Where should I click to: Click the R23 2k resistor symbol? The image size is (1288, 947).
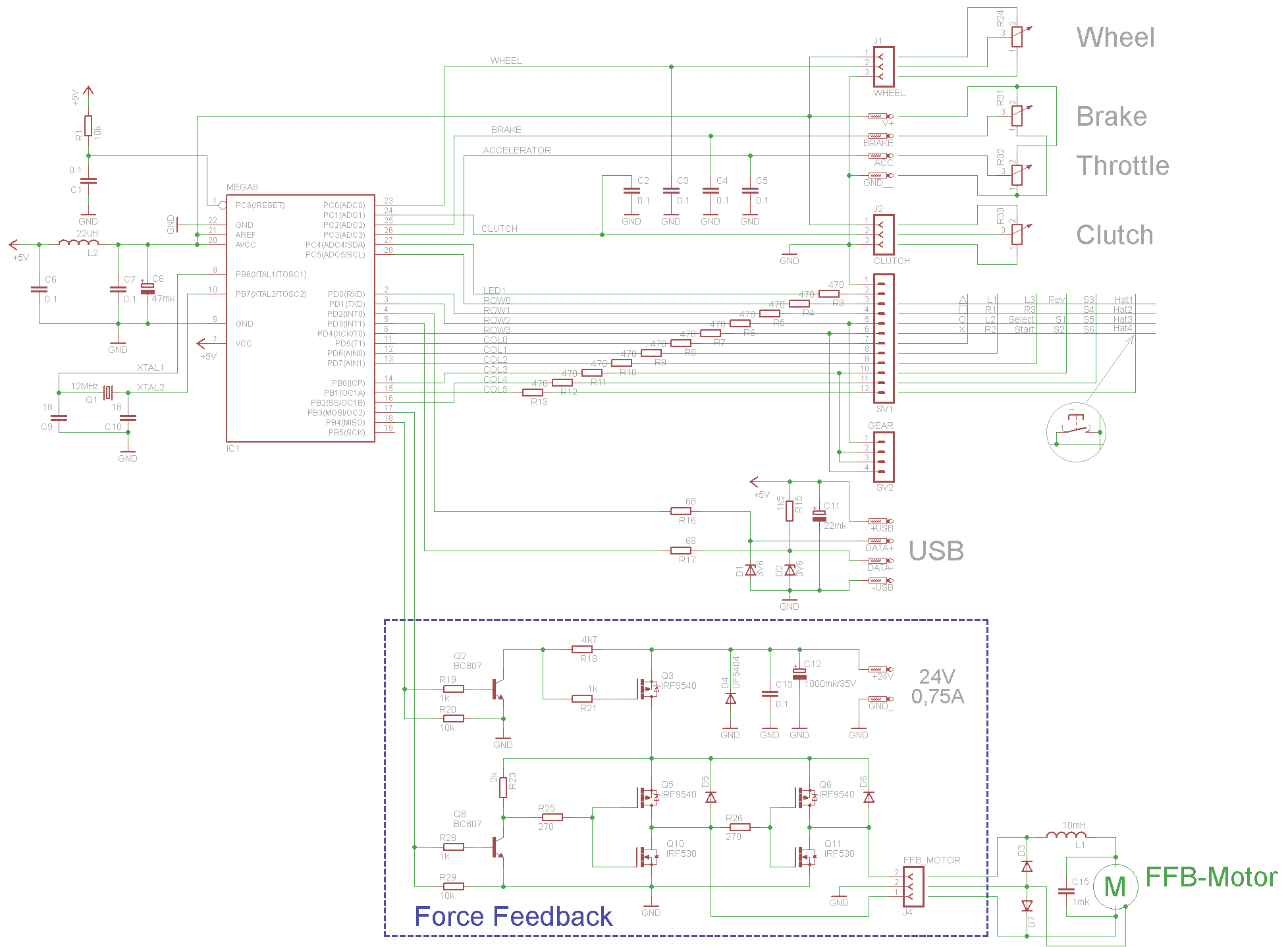click(503, 788)
